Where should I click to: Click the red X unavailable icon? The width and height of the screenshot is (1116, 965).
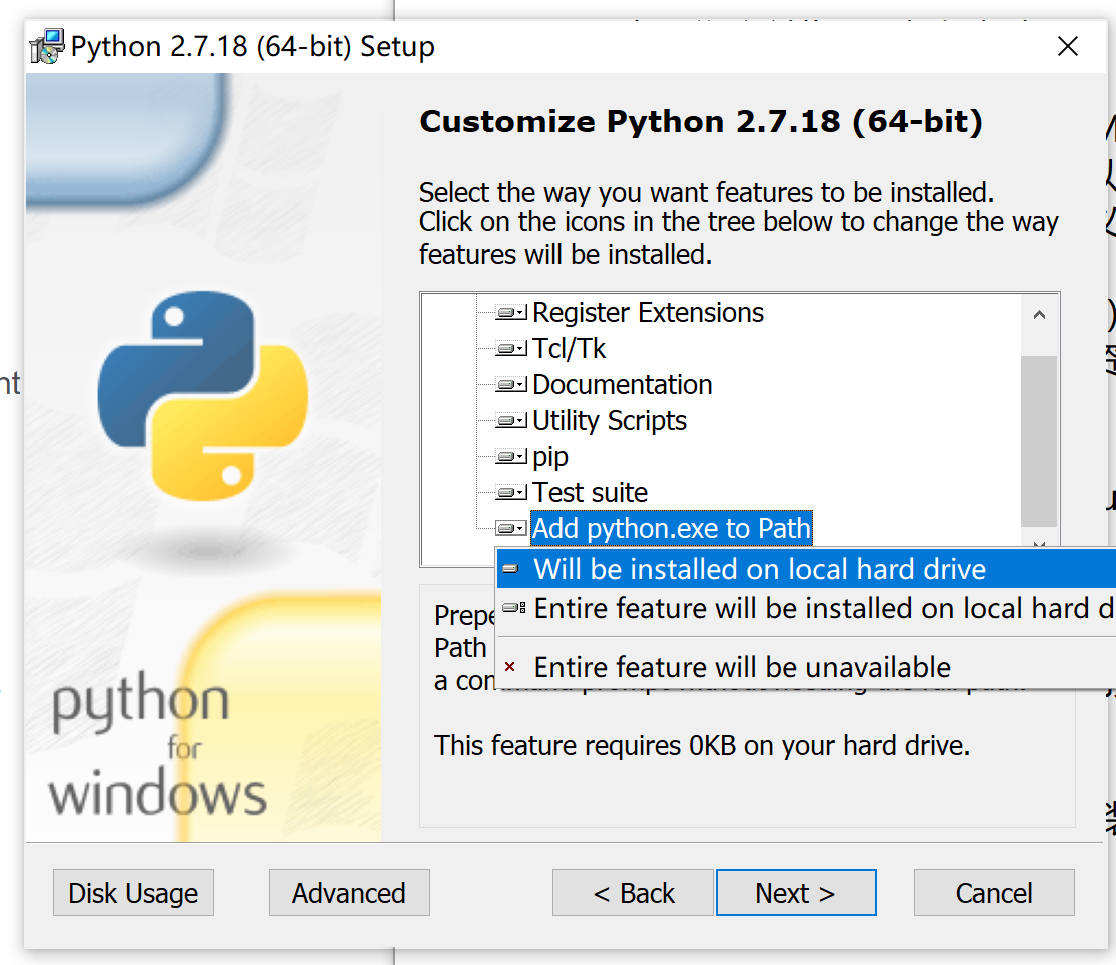pyautogui.click(x=510, y=668)
